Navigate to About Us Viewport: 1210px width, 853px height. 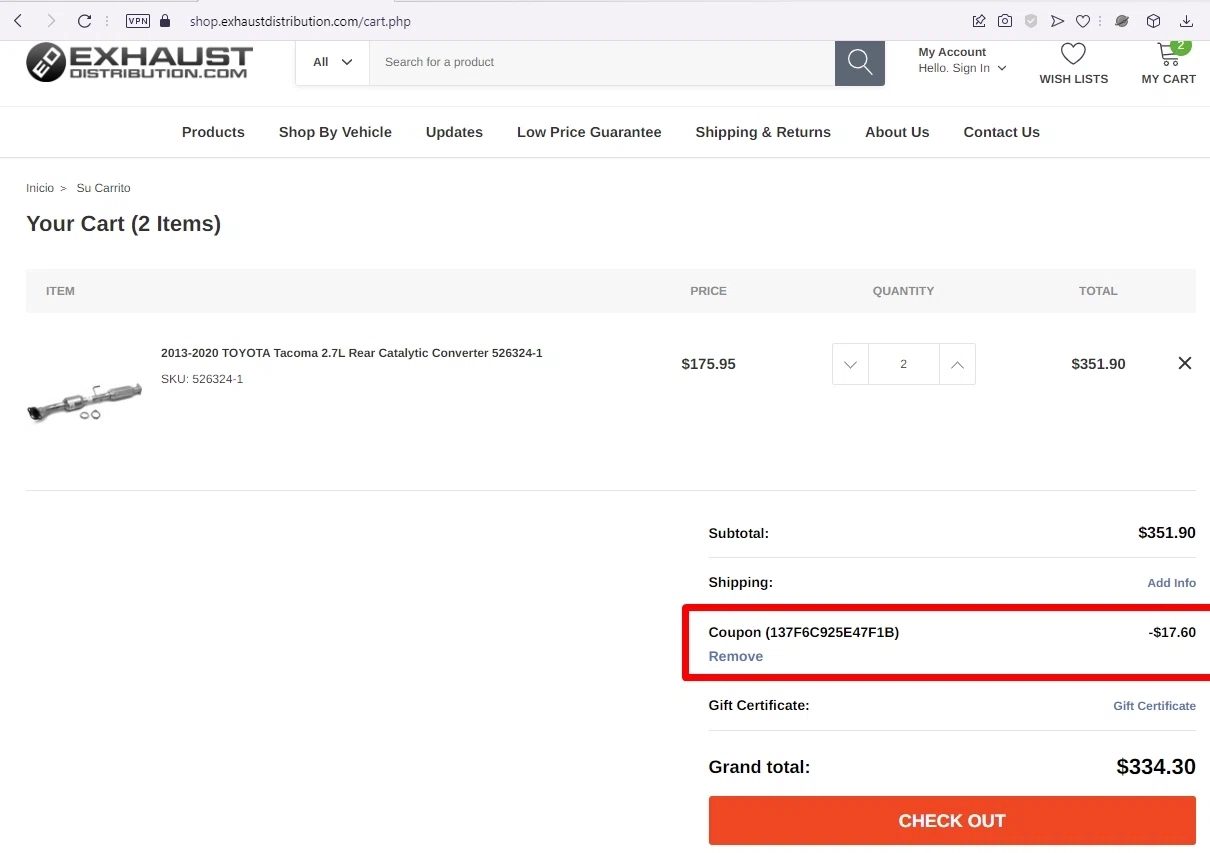click(x=897, y=132)
